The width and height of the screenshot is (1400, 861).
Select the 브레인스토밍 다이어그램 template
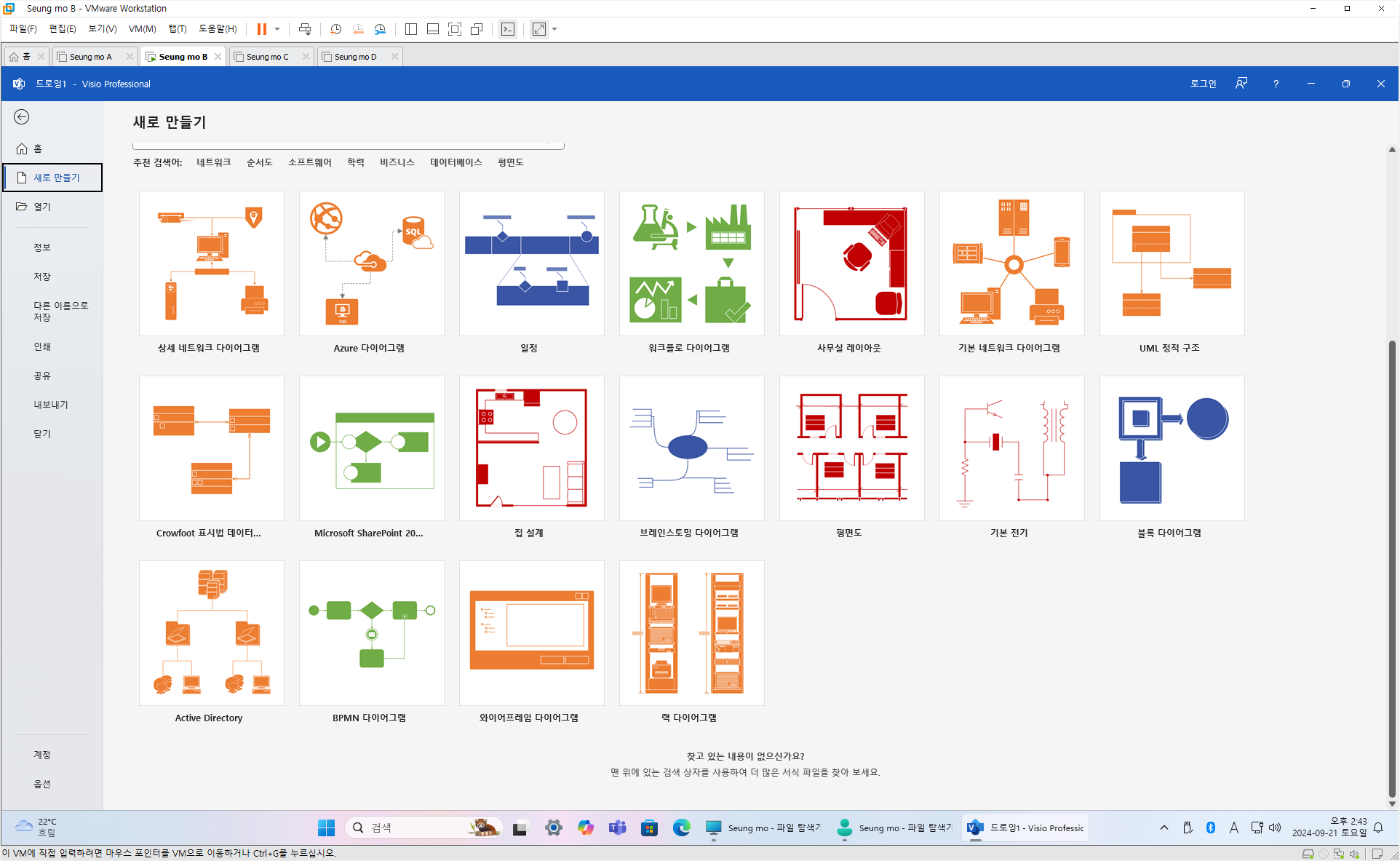691,448
